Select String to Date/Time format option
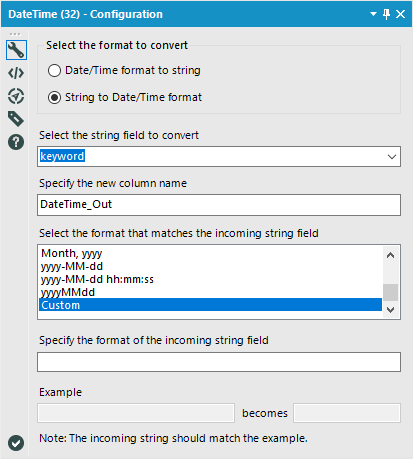The image size is (413, 459). [125, 97]
